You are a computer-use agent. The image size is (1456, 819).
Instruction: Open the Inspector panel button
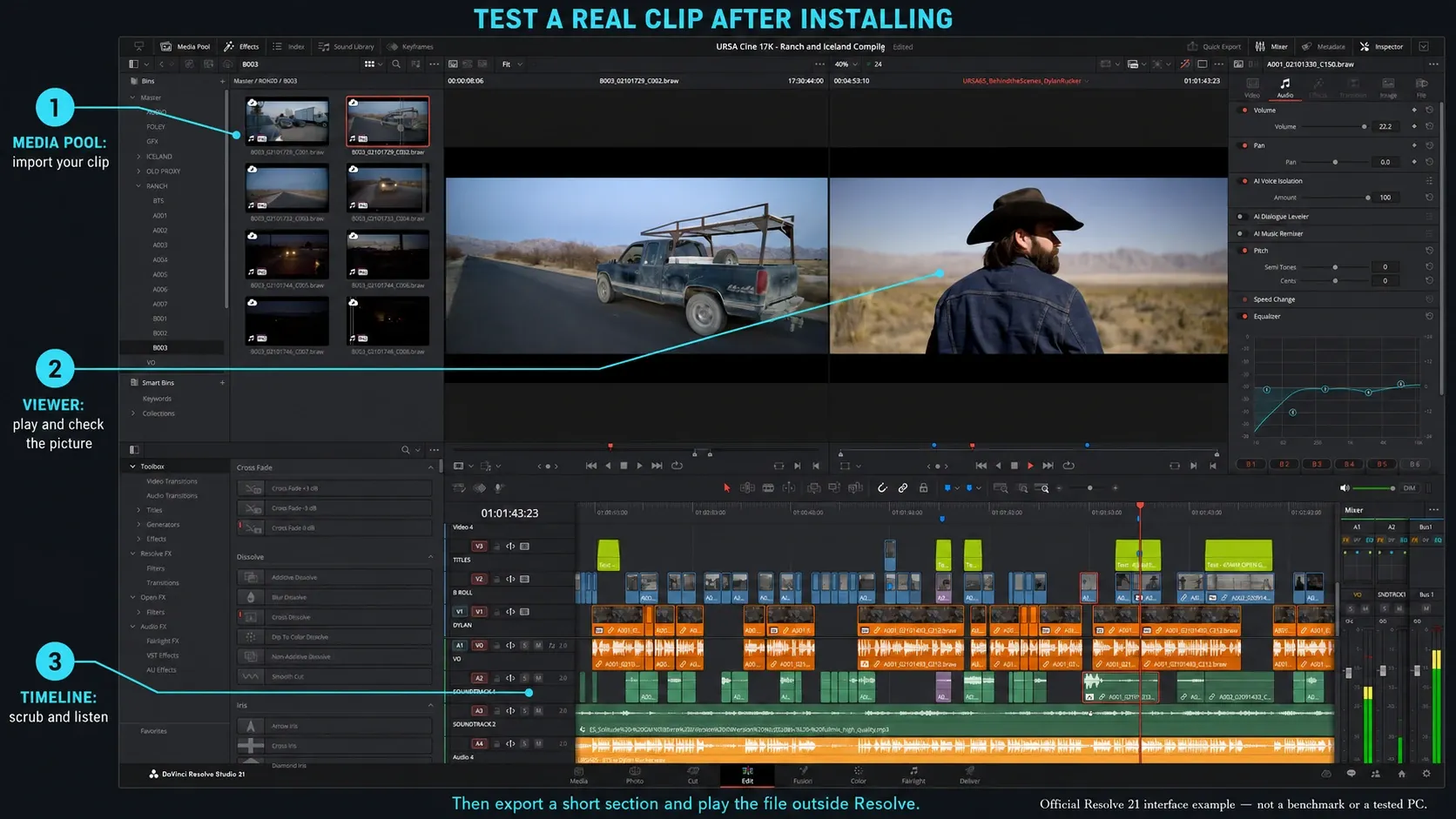pos(1381,46)
